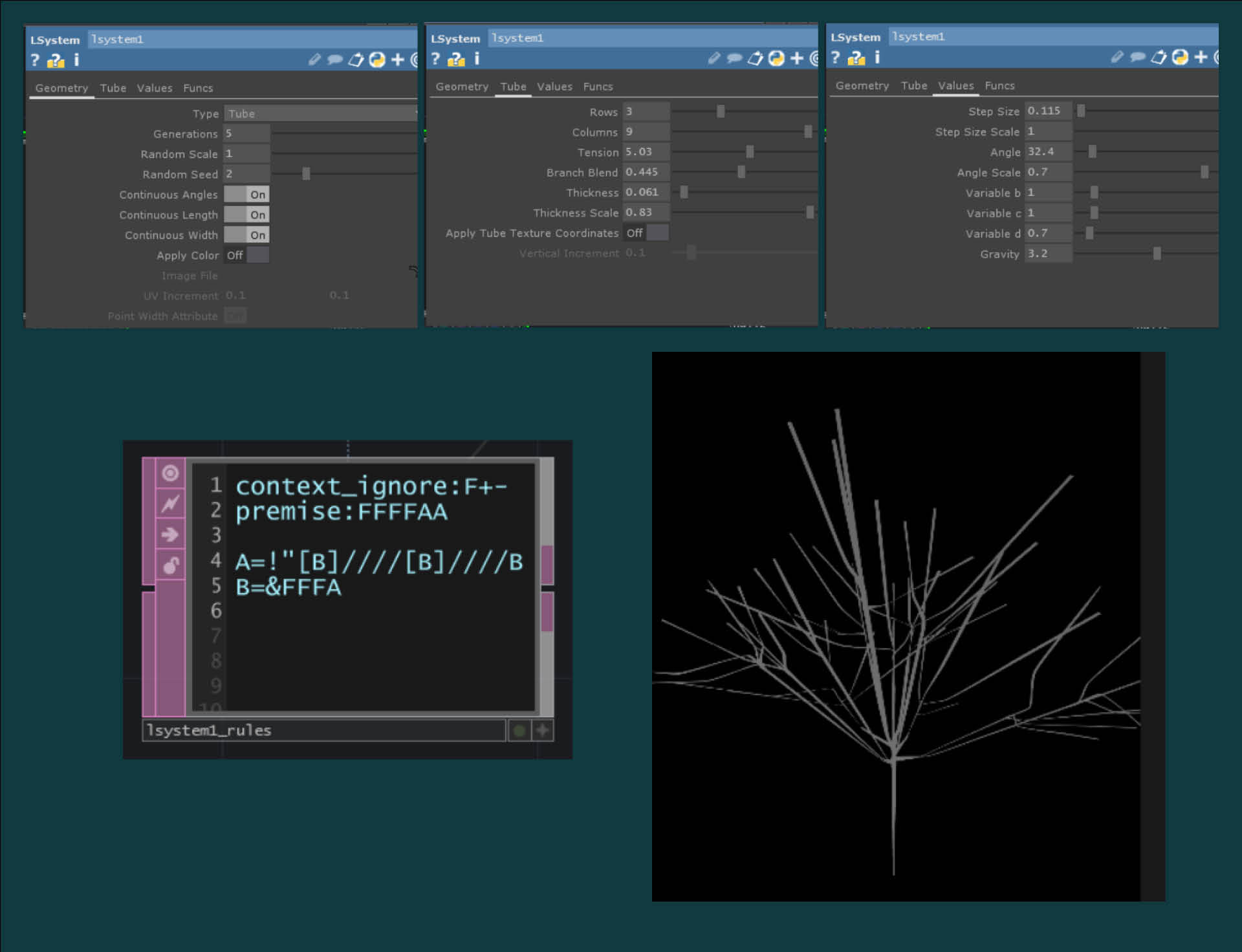Image resolution: width=1242 pixels, height=952 pixels.
Task: Click the Random Seed slider handle
Action: pos(306,174)
